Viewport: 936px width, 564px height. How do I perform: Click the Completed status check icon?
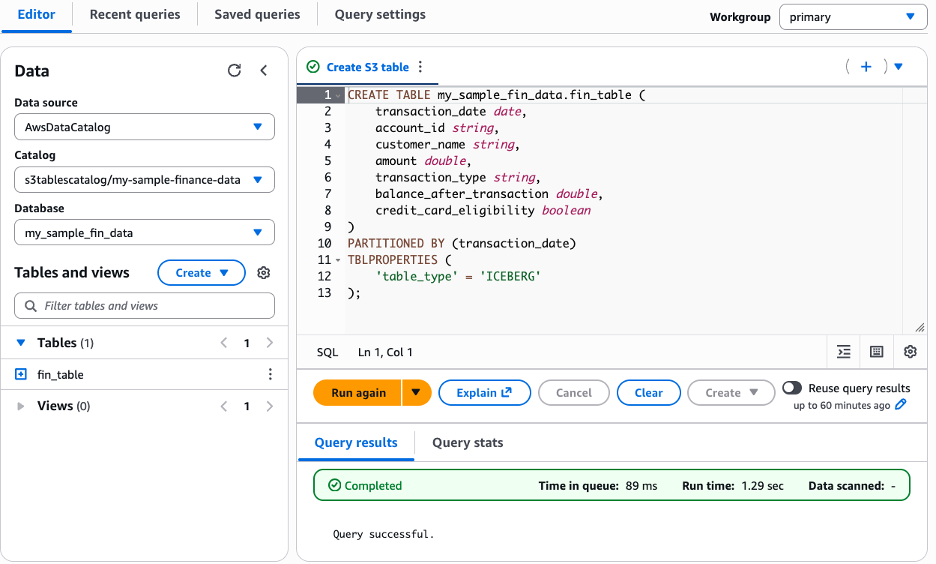(x=334, y=485)
